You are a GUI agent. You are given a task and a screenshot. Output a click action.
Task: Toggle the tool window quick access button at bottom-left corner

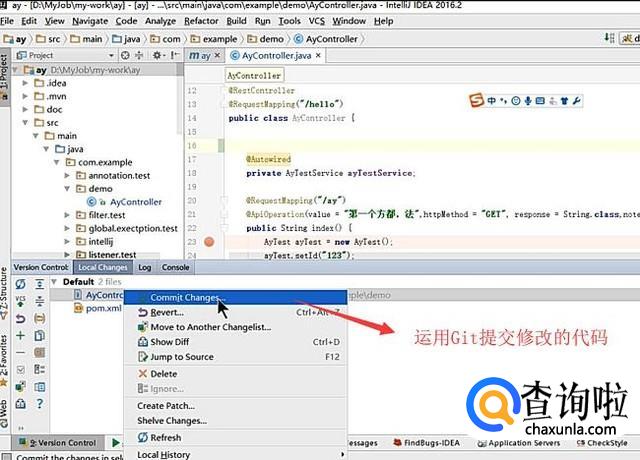[7, 456]
